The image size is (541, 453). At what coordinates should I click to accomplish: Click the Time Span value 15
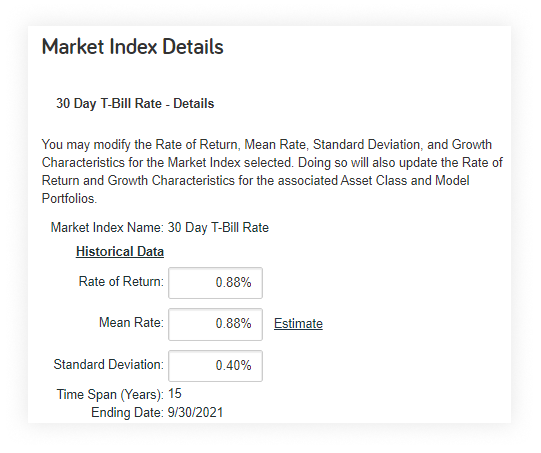[175, 394]
